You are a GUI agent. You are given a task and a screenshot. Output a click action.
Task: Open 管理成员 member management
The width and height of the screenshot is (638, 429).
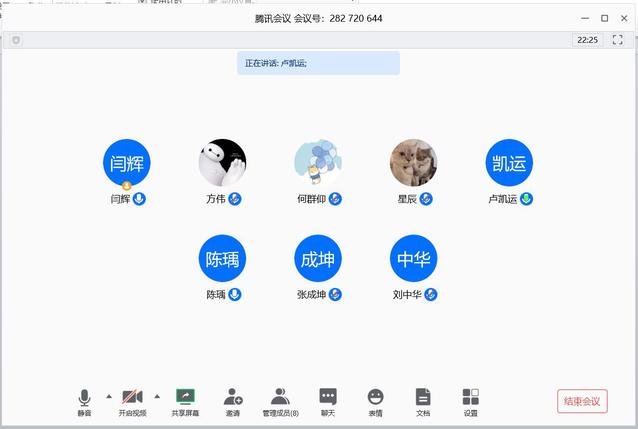(280, 398)
